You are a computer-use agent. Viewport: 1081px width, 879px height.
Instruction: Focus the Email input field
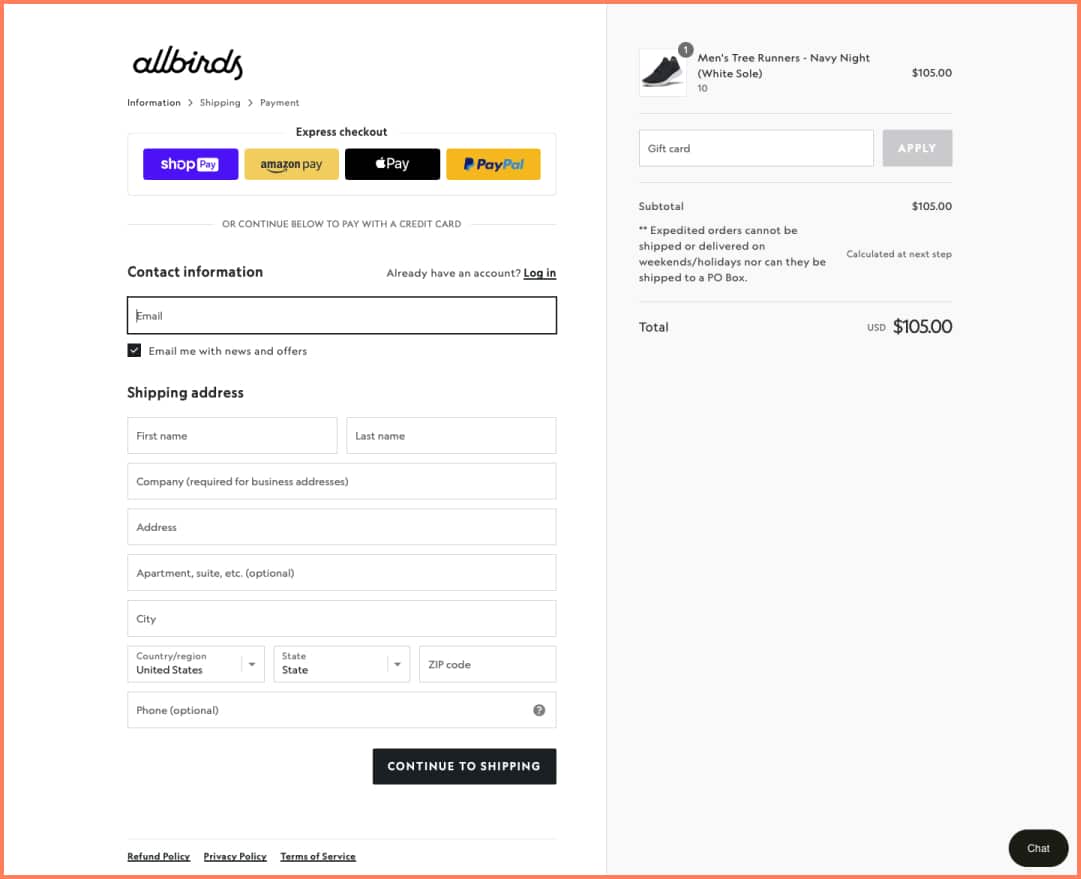[x=342, y=316]
